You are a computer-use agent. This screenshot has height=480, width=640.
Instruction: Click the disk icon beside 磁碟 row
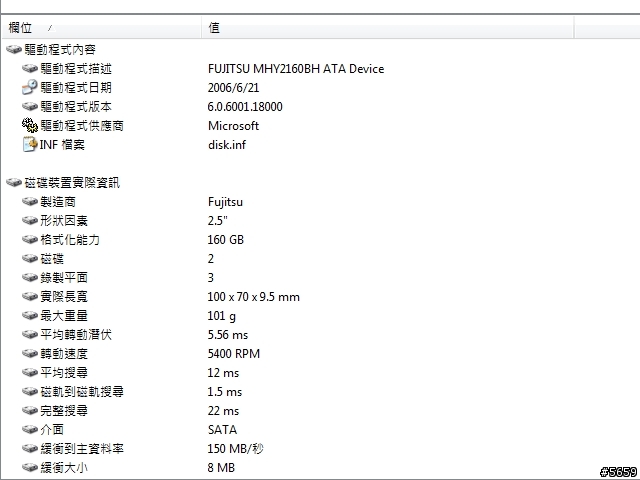coord(30,258)
